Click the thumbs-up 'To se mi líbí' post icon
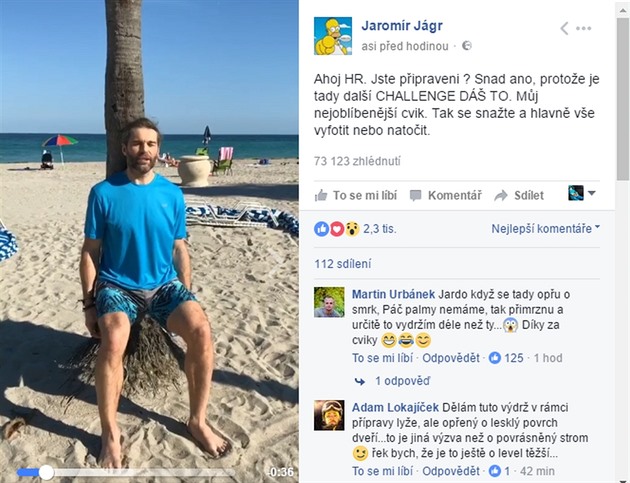Image resolution: width=630 pixels, height=483 pixels. 321,196
